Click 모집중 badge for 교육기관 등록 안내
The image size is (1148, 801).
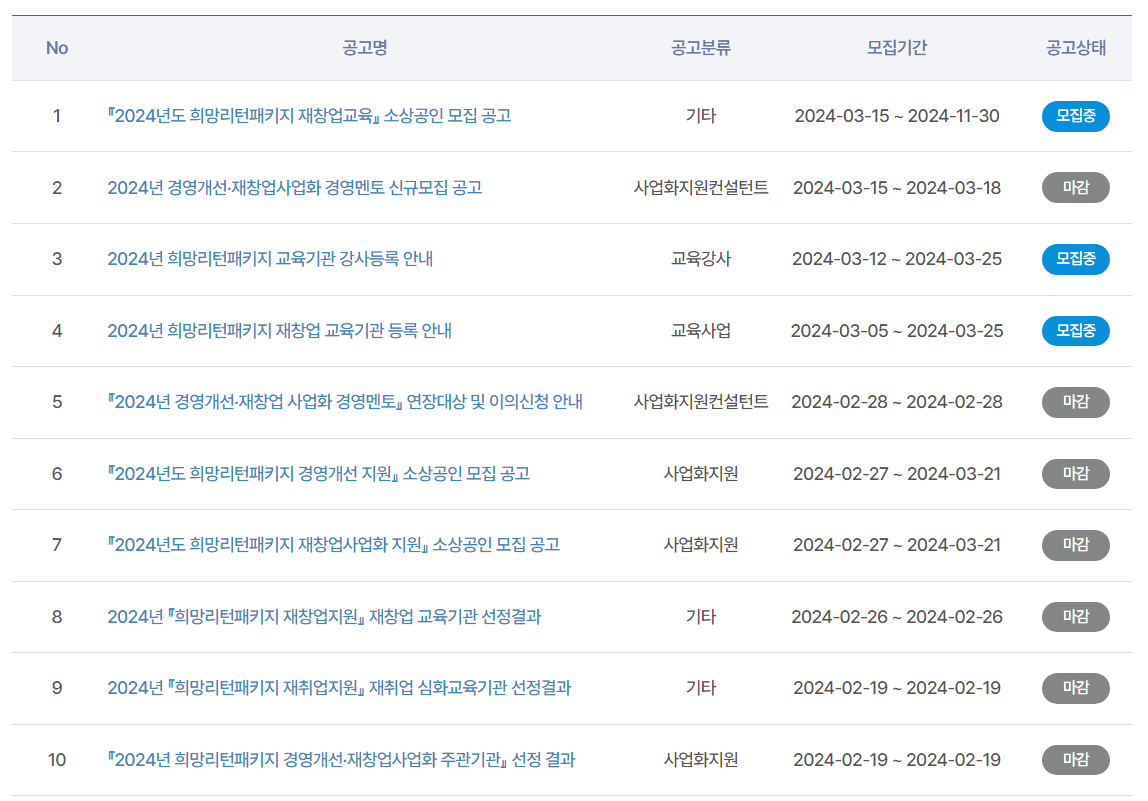(1076, 330)
